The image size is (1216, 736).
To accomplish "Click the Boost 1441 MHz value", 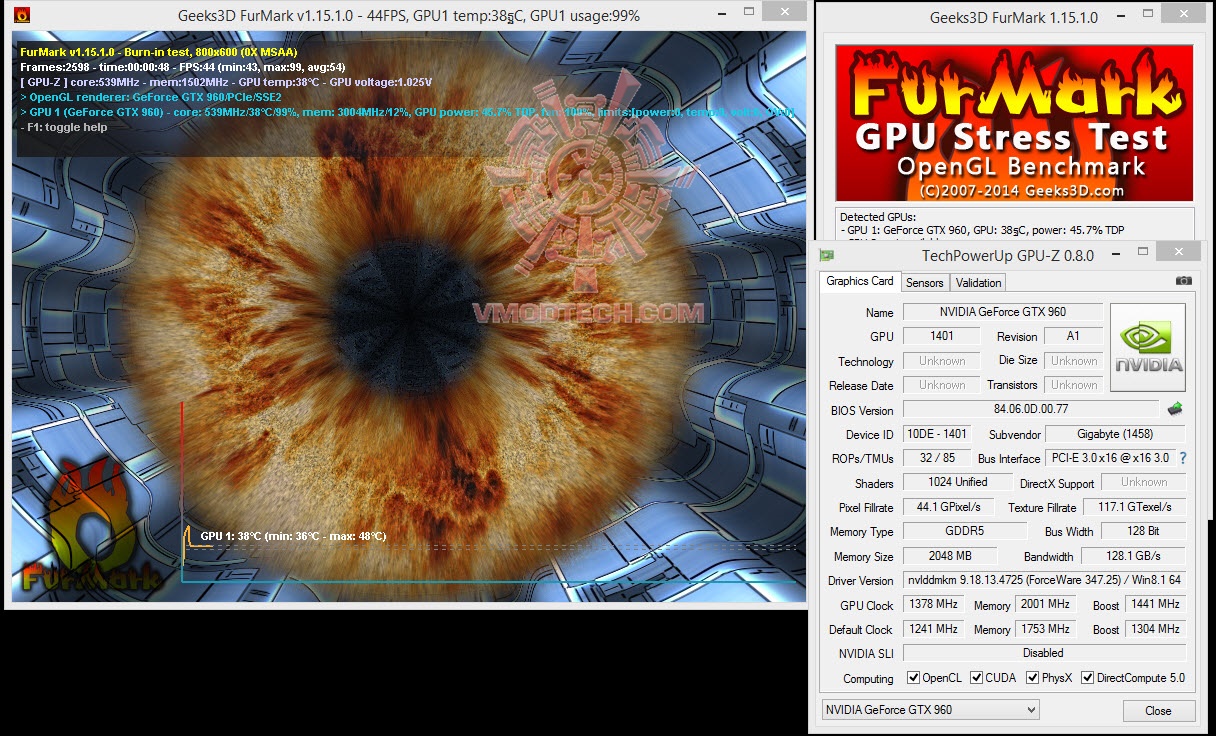I will click(x=1156, y=604).
